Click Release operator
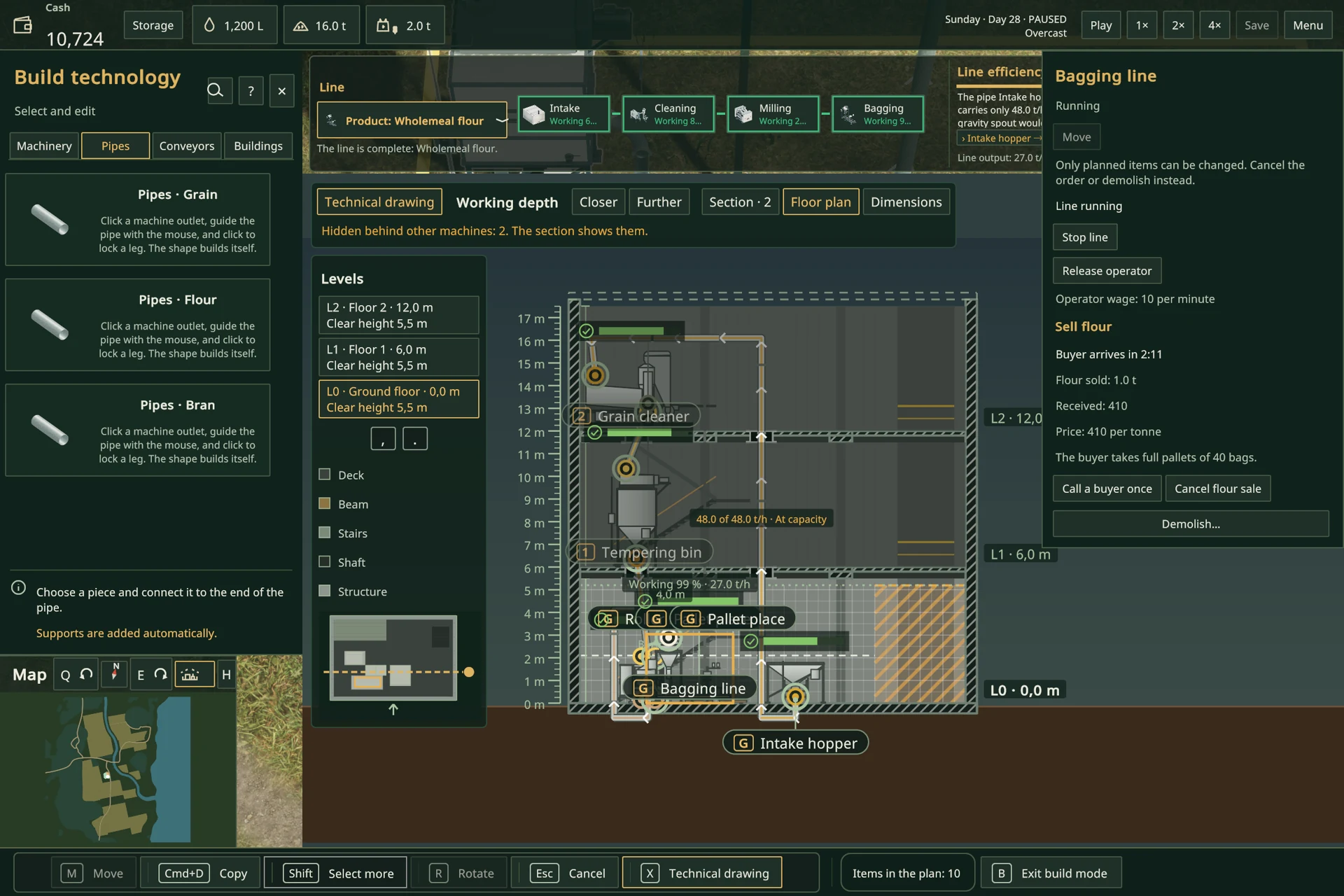 coord(1107,271)
